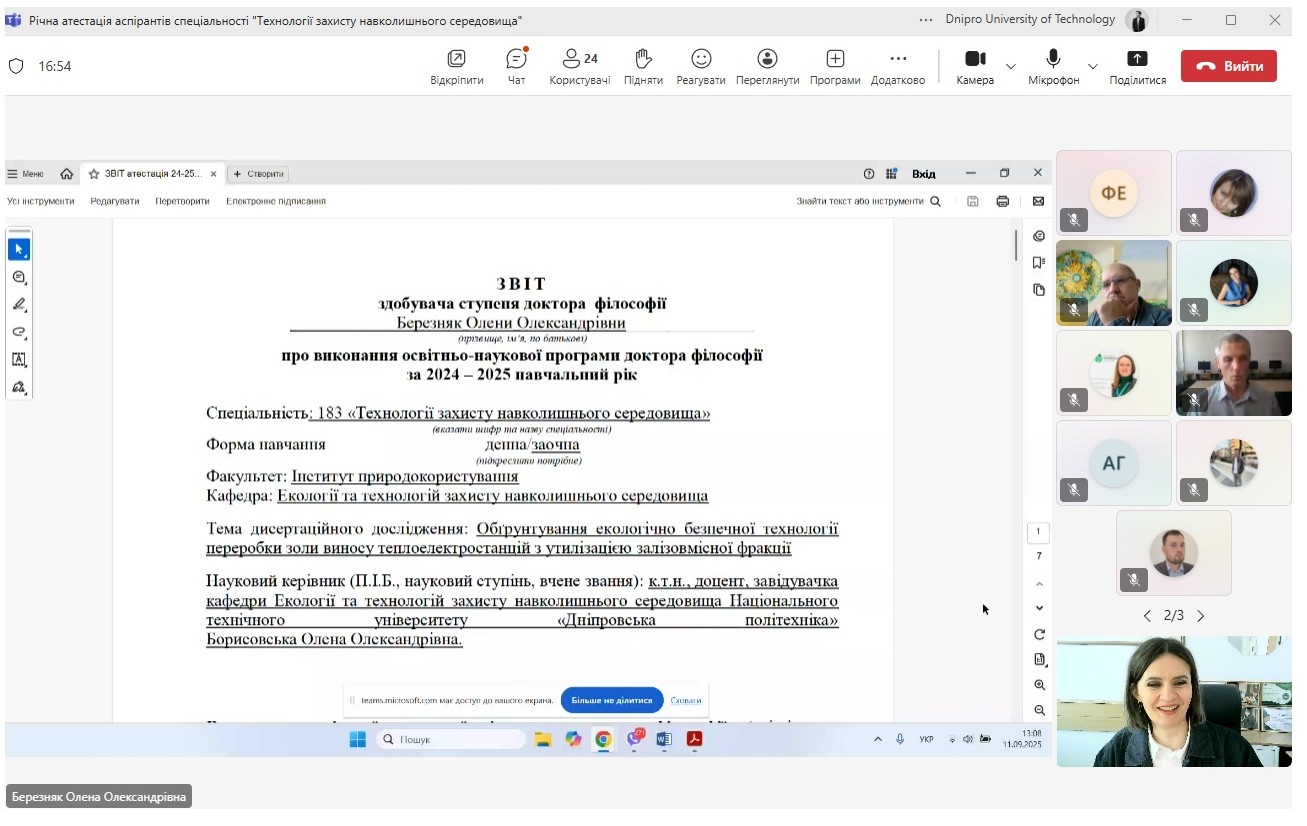Click Поділитися to share screen

(x=1137, y=66)
